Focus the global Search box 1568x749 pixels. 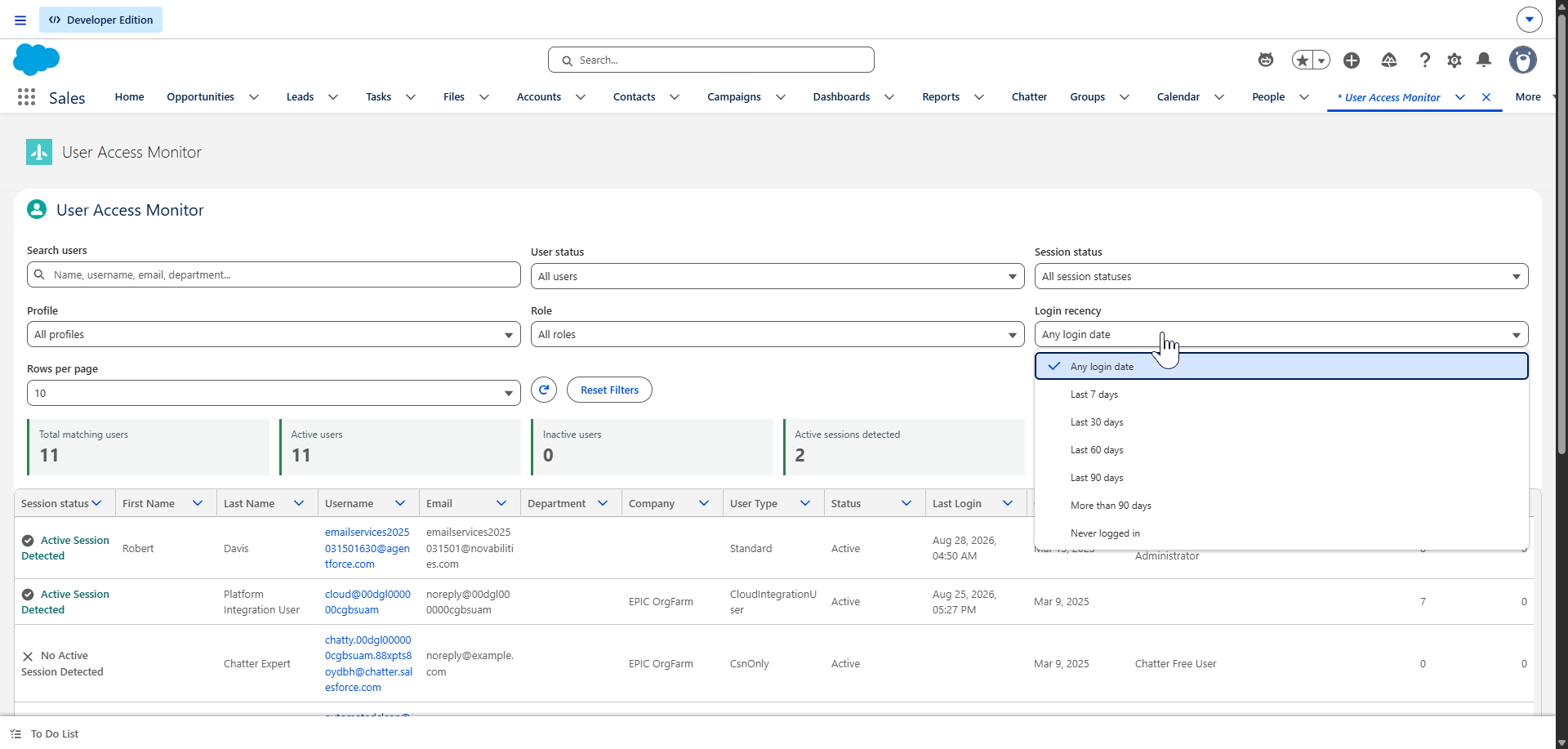[710, 60]
